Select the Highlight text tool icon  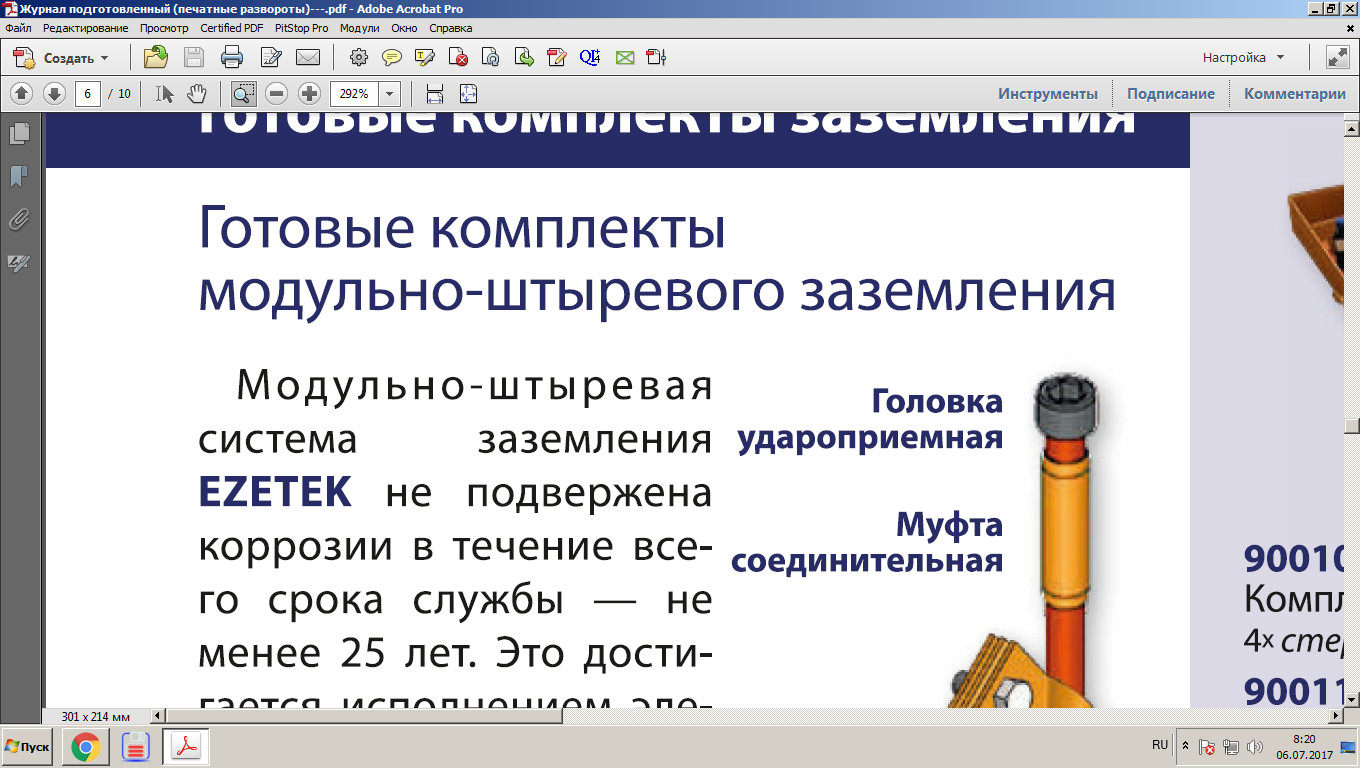(425, 57)
